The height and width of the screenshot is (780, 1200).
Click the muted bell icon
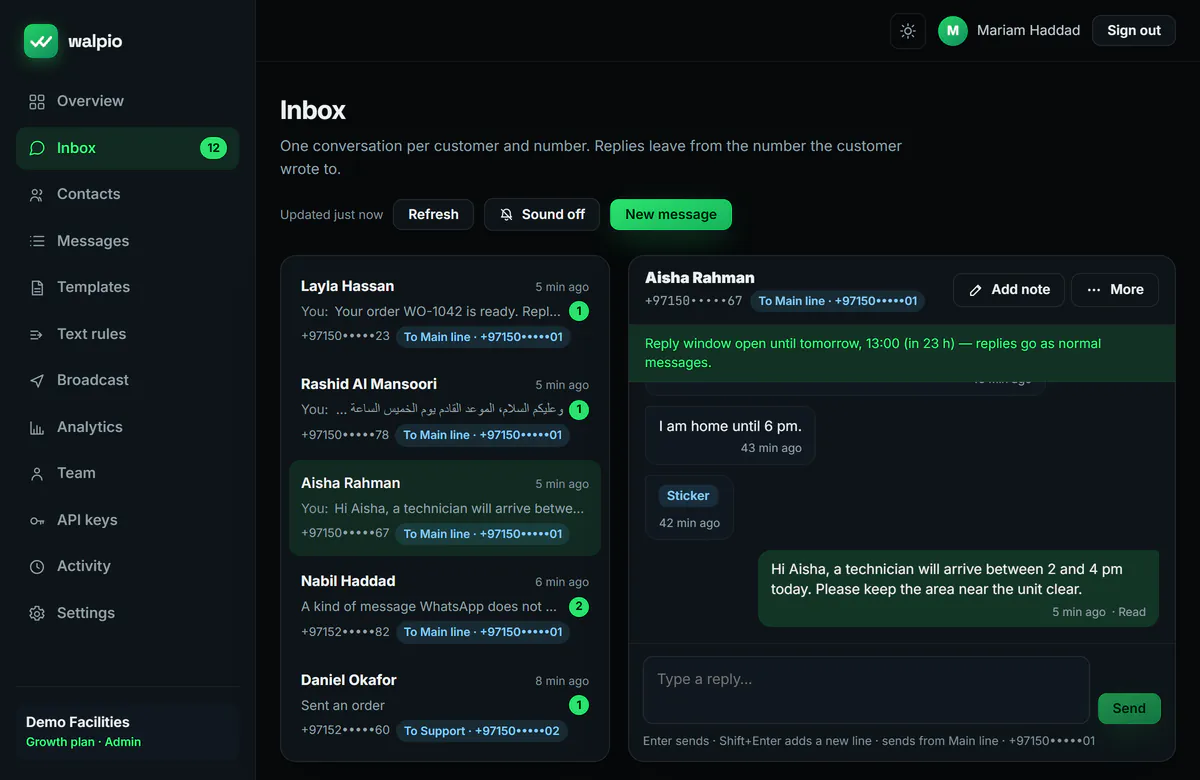[x=507, y=214]
